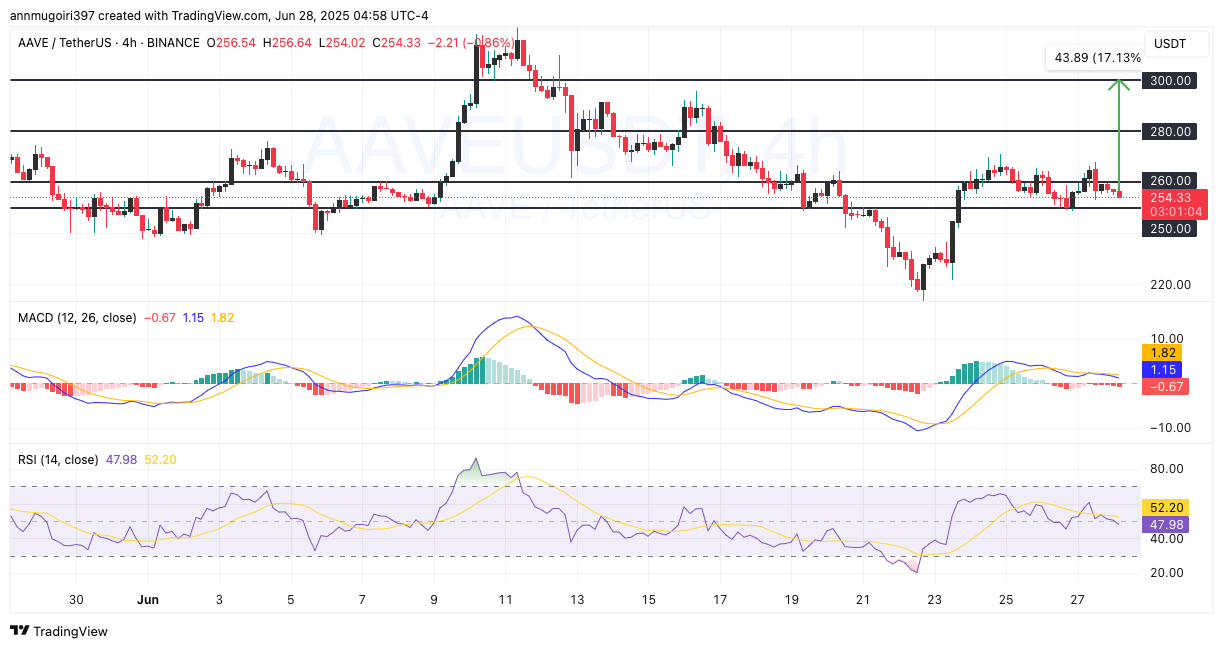Click the 20.00 RSI axis value
Screen dimensions: 1223x648
click(x=1169, y=572)
